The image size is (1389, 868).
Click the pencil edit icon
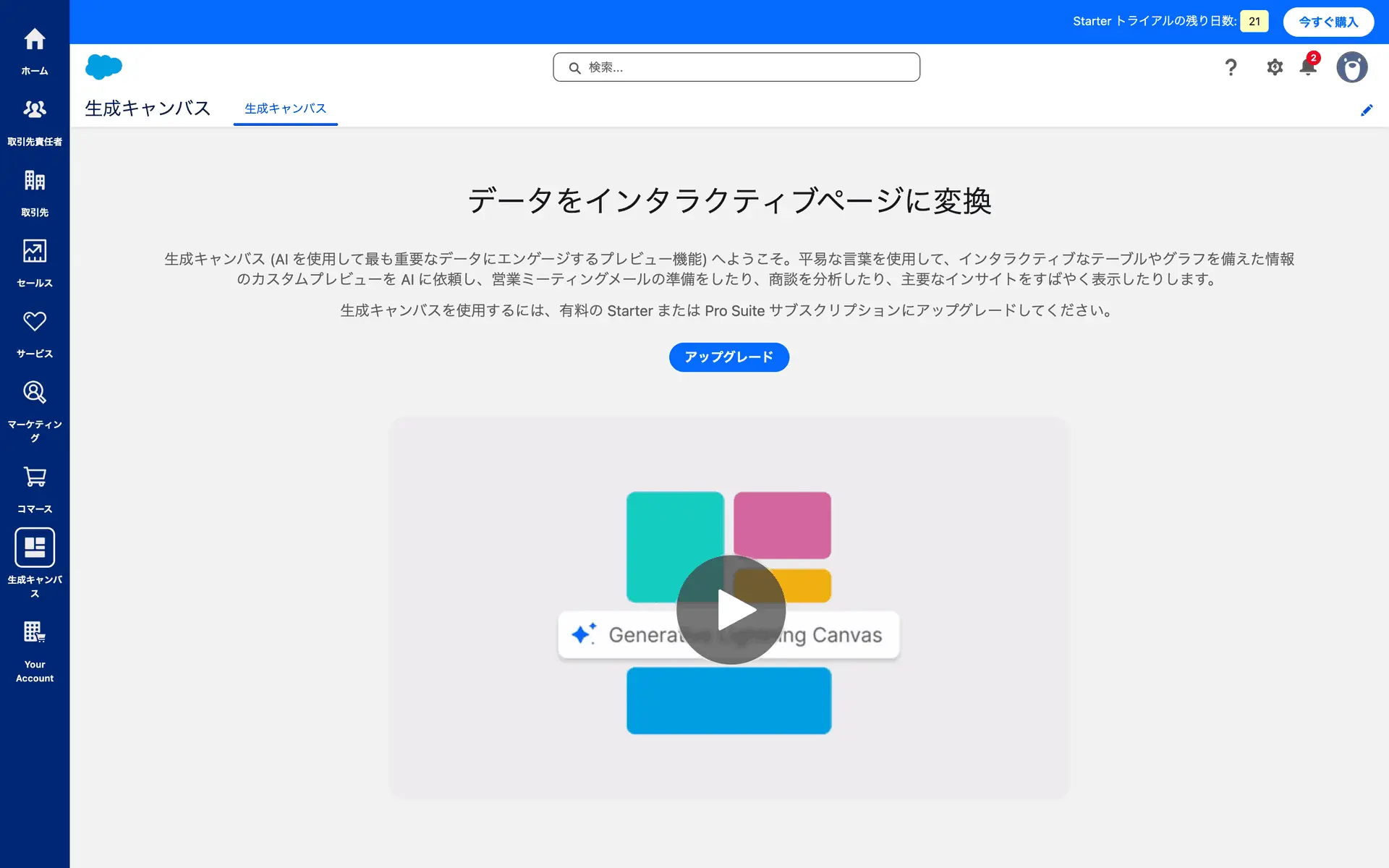point(1366,110)
